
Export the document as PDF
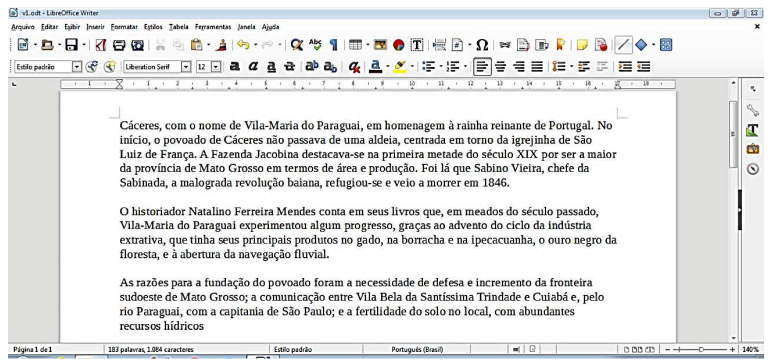pyautogui.click(x=101, y=45)
